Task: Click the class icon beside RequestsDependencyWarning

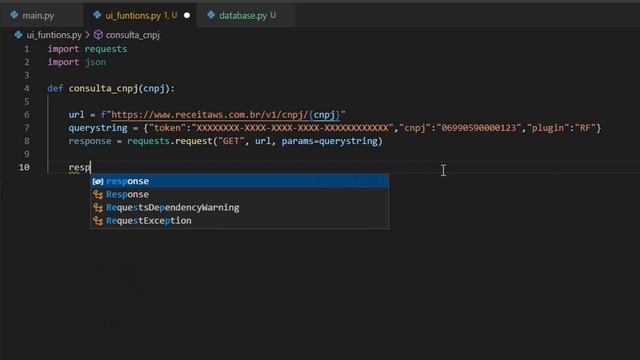Action: point(98,207)
